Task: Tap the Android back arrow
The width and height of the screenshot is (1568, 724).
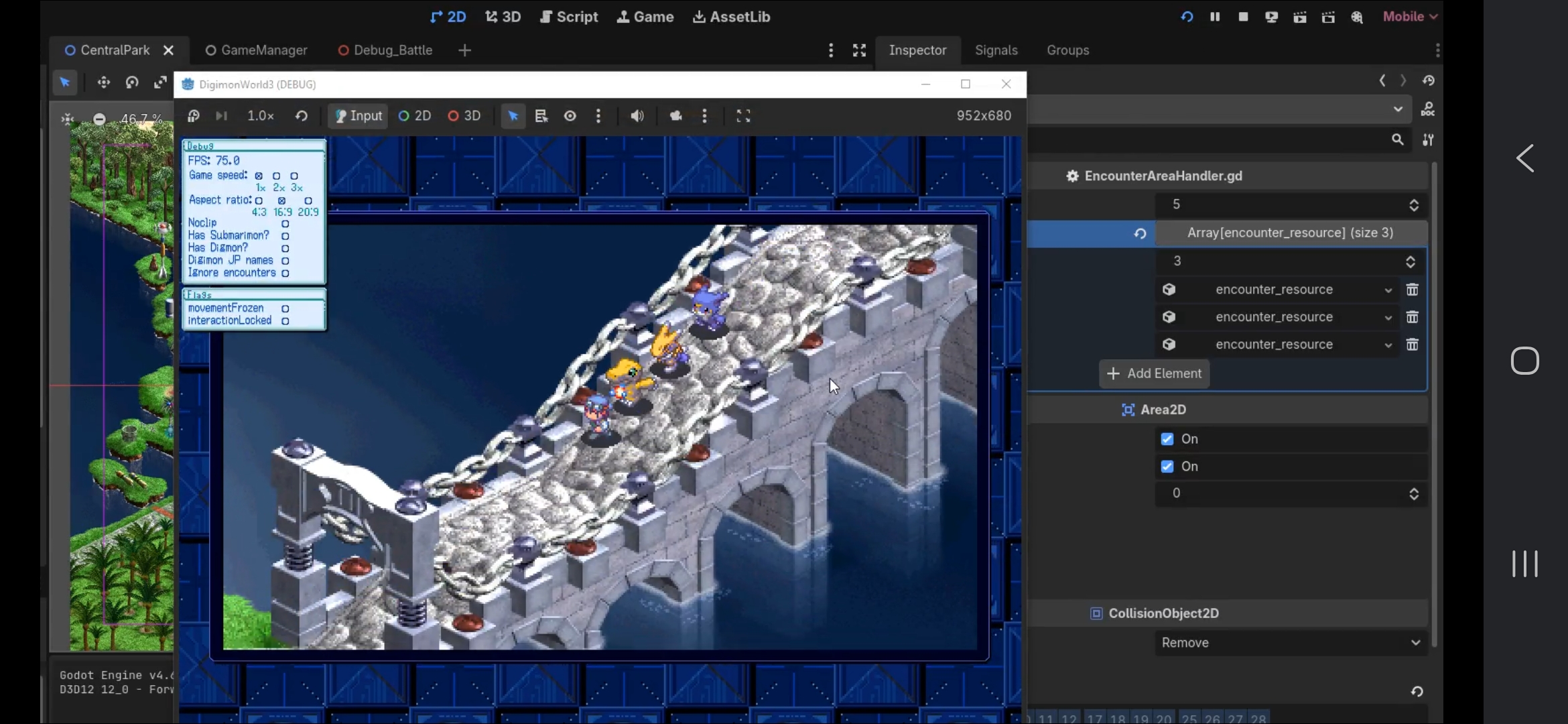Action: pos(1525,159)
